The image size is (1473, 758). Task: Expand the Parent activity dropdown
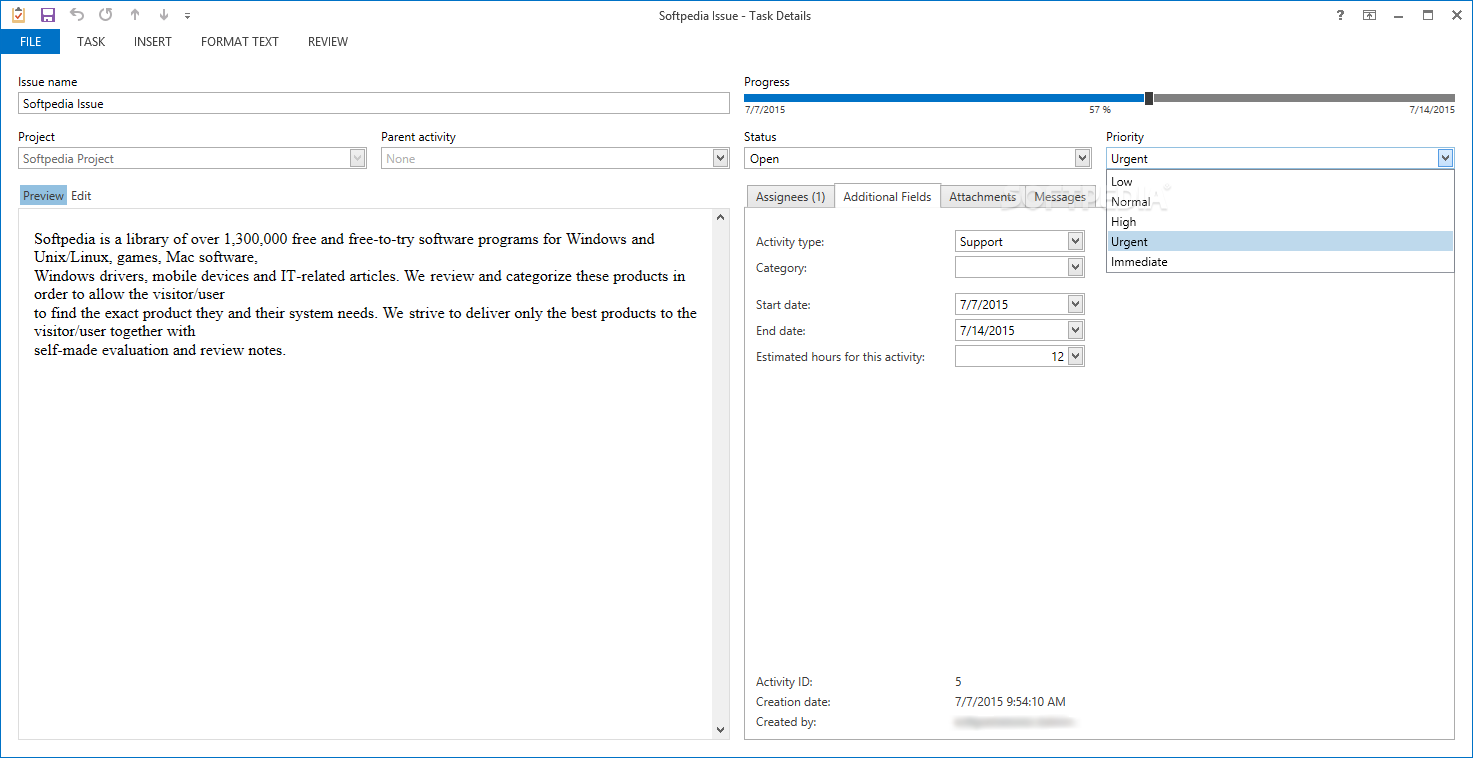721,158
